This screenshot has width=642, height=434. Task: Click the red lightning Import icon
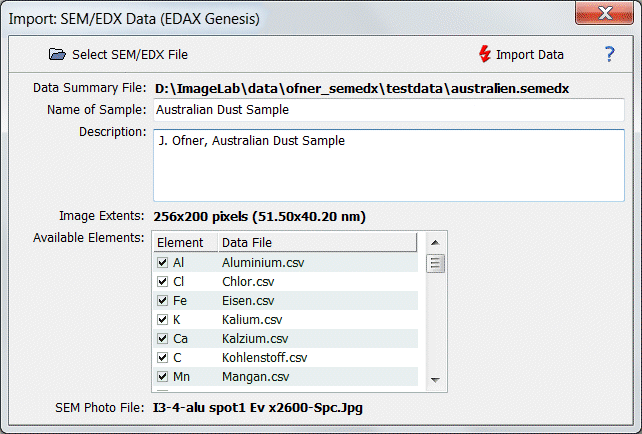coord(485,54)
